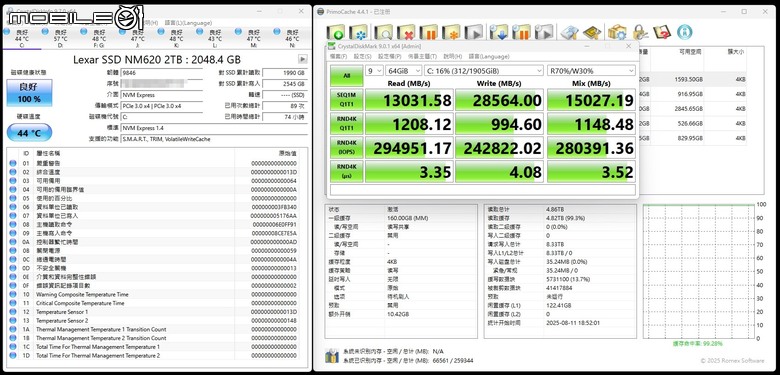The image size is (780, 375).
Task: Click the status dot beside Critical Composite Temperature Time
Action: coord(12,303)
